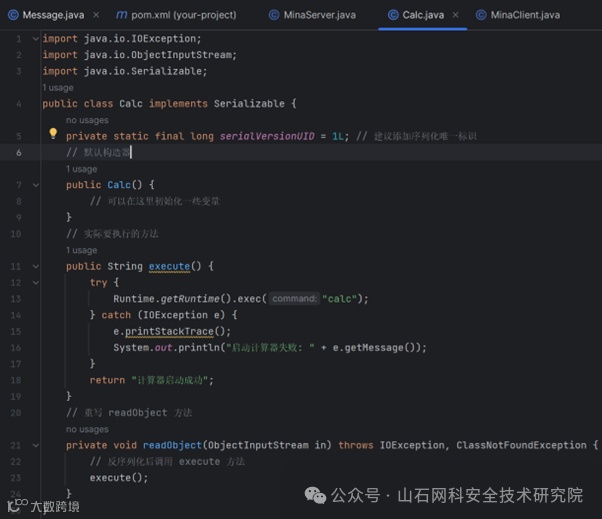Click '1 usage' hint above Calc() constructor
The image size is (602, 519).
(x=81, y=169)
